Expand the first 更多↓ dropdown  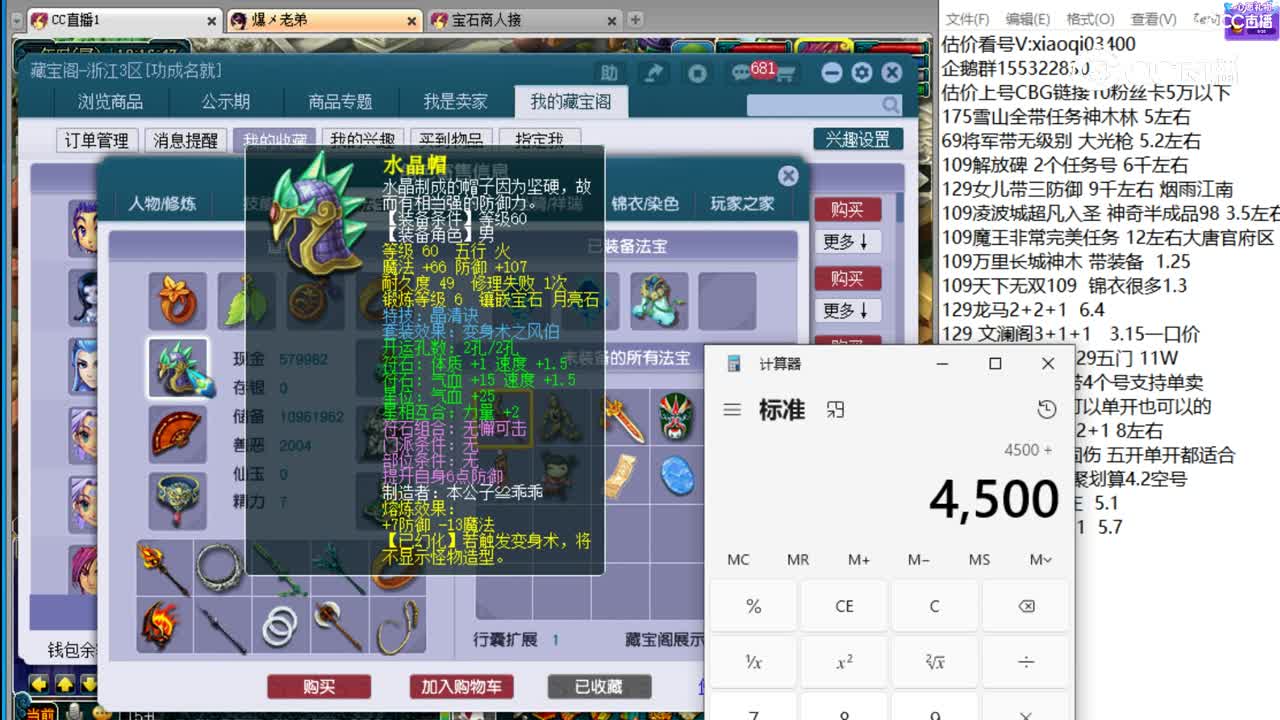tap(847, 241)
